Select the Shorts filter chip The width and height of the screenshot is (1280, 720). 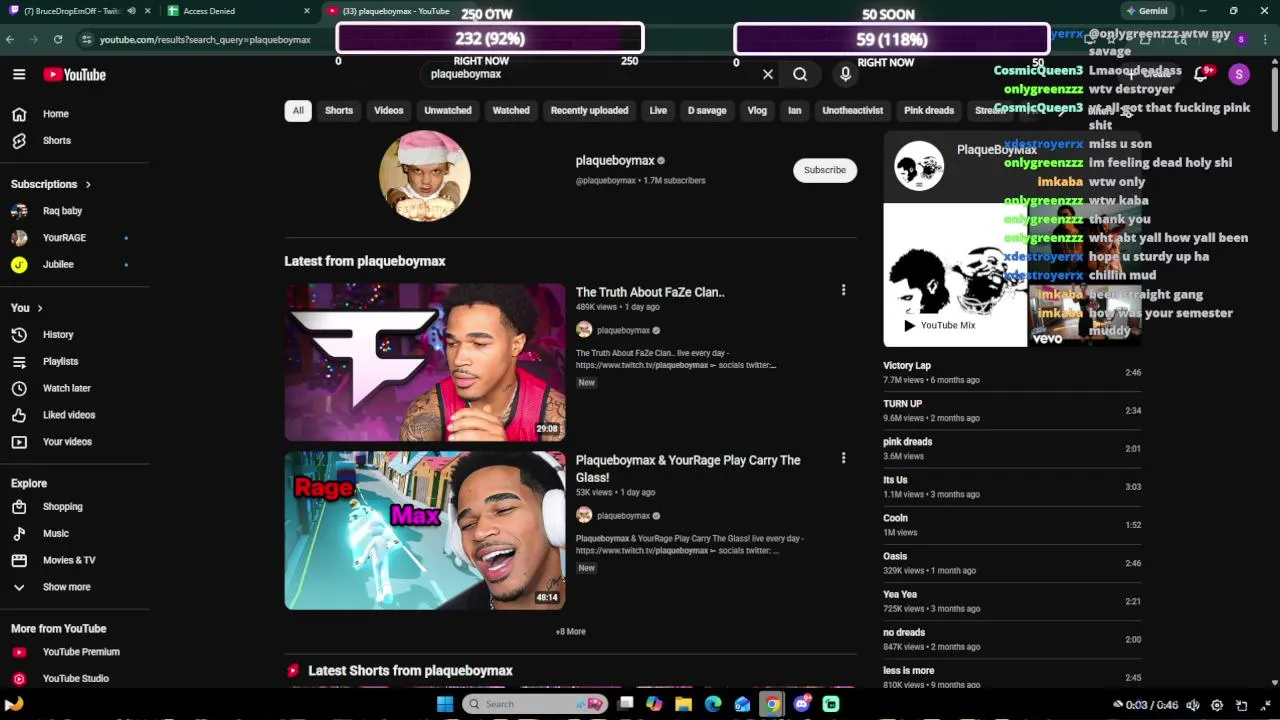click(x=339, y=110)
